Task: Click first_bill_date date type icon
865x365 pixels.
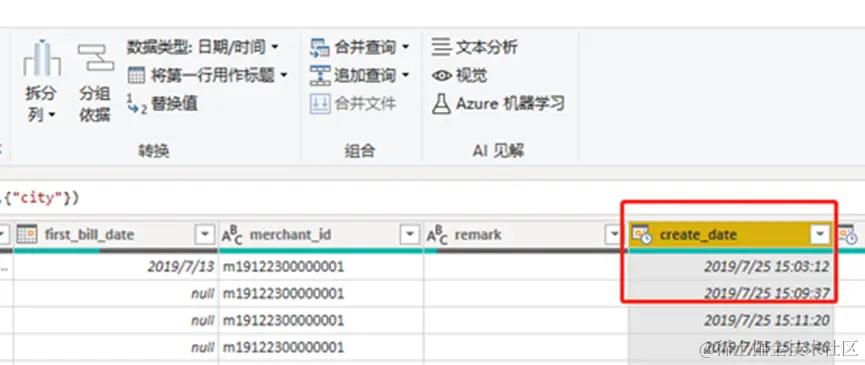Action: click(26, 234)
